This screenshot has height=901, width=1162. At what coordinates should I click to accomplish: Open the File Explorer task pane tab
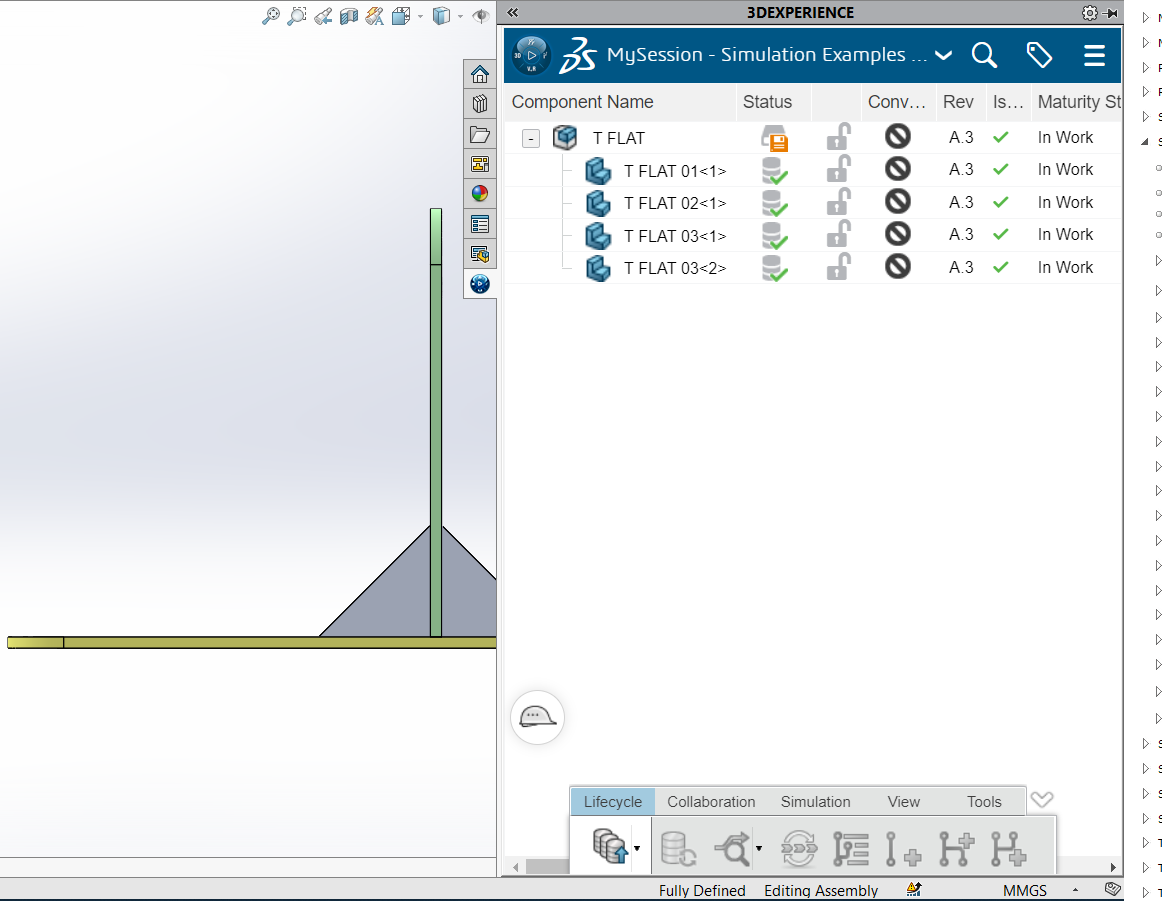(480, 134)
